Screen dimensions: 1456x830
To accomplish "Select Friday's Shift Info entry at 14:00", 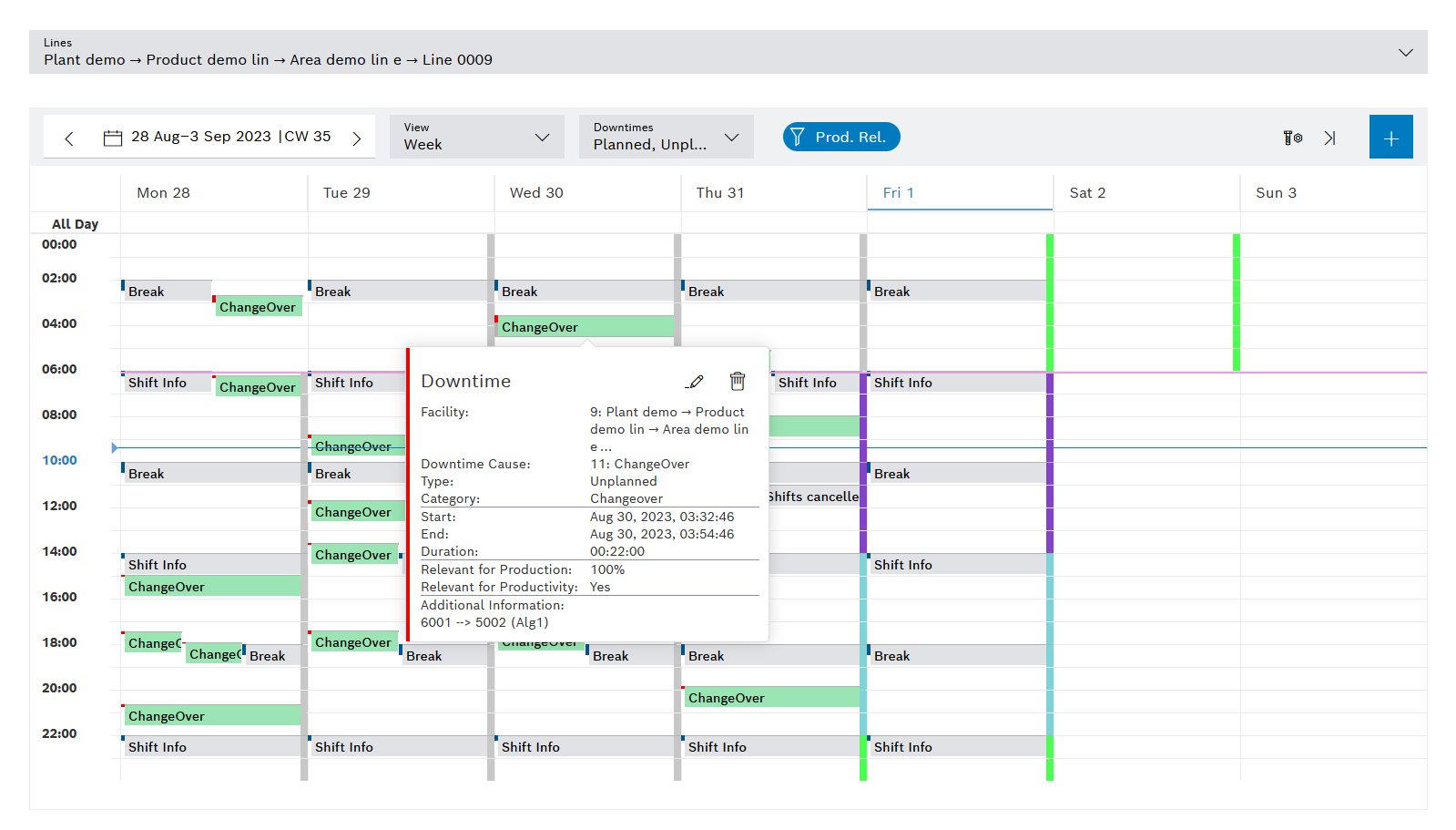I will tap(956, 565).
